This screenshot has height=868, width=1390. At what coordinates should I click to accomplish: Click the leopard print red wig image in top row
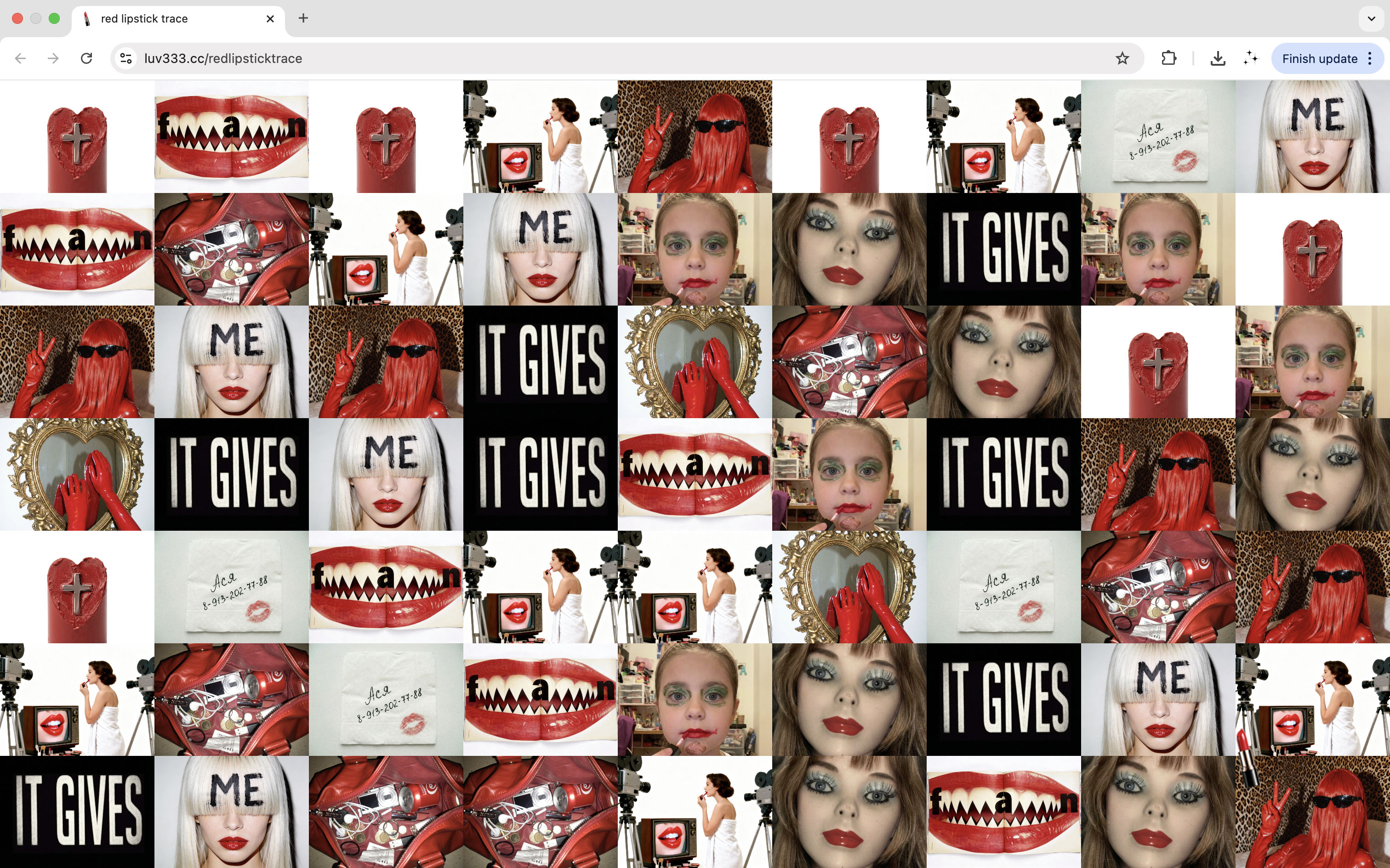(695, 136)
